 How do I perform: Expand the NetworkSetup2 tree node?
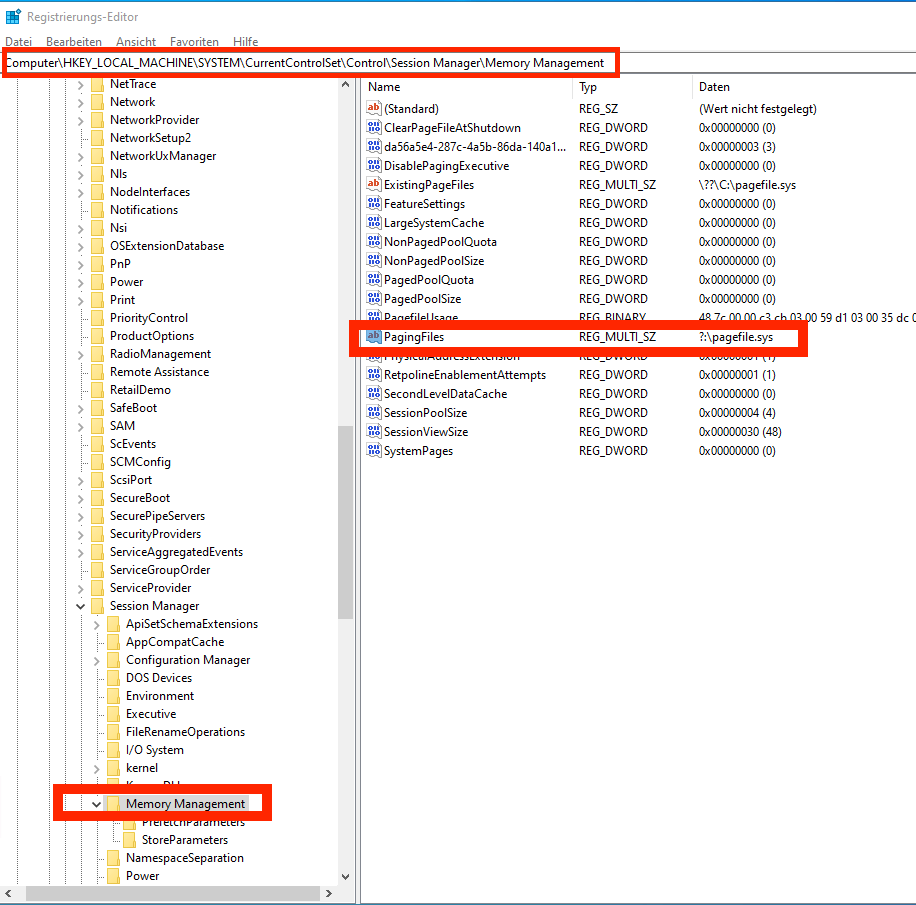80,137
